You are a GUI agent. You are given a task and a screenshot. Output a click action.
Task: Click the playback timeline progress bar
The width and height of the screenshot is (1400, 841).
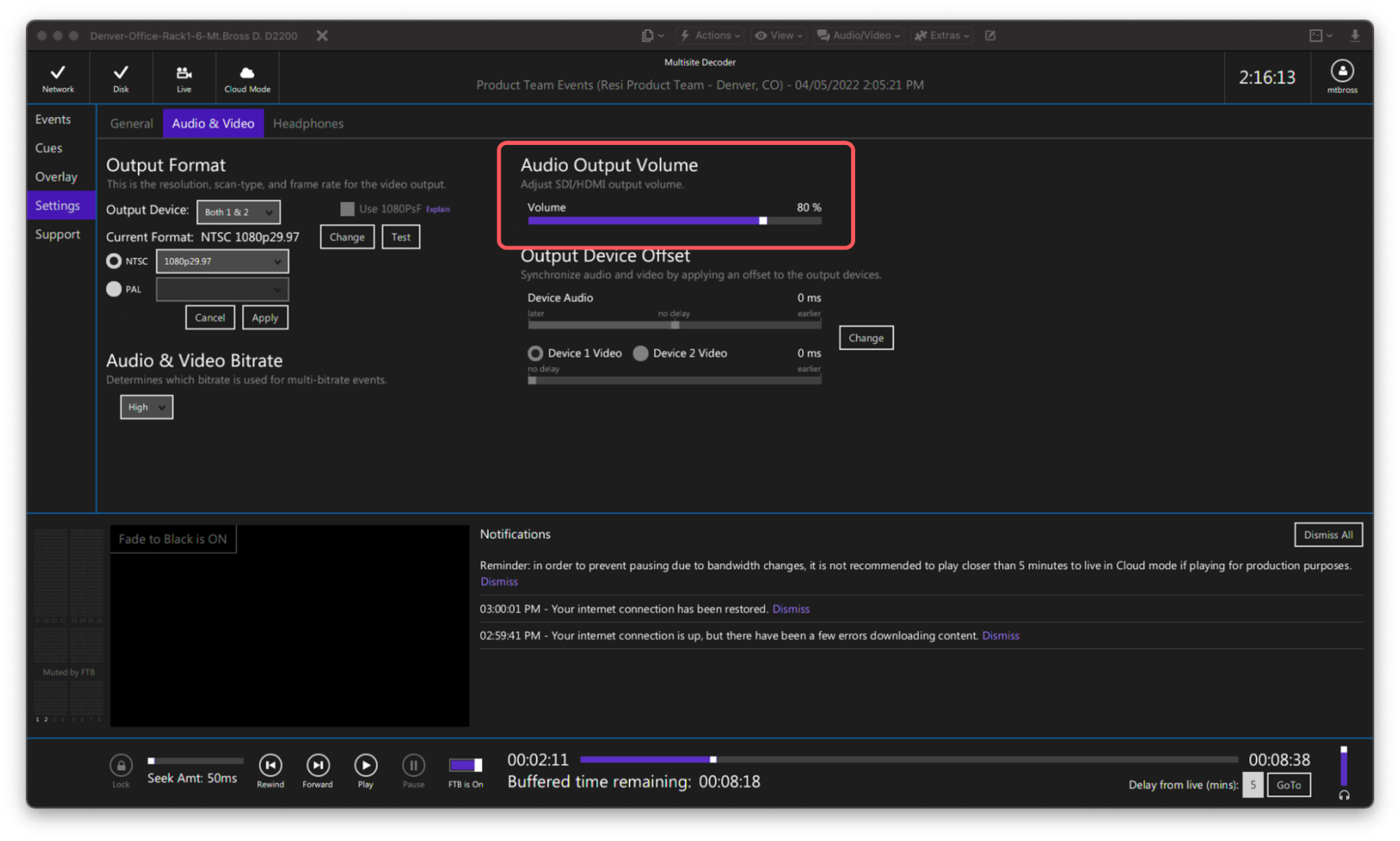(x=908, y=759)
